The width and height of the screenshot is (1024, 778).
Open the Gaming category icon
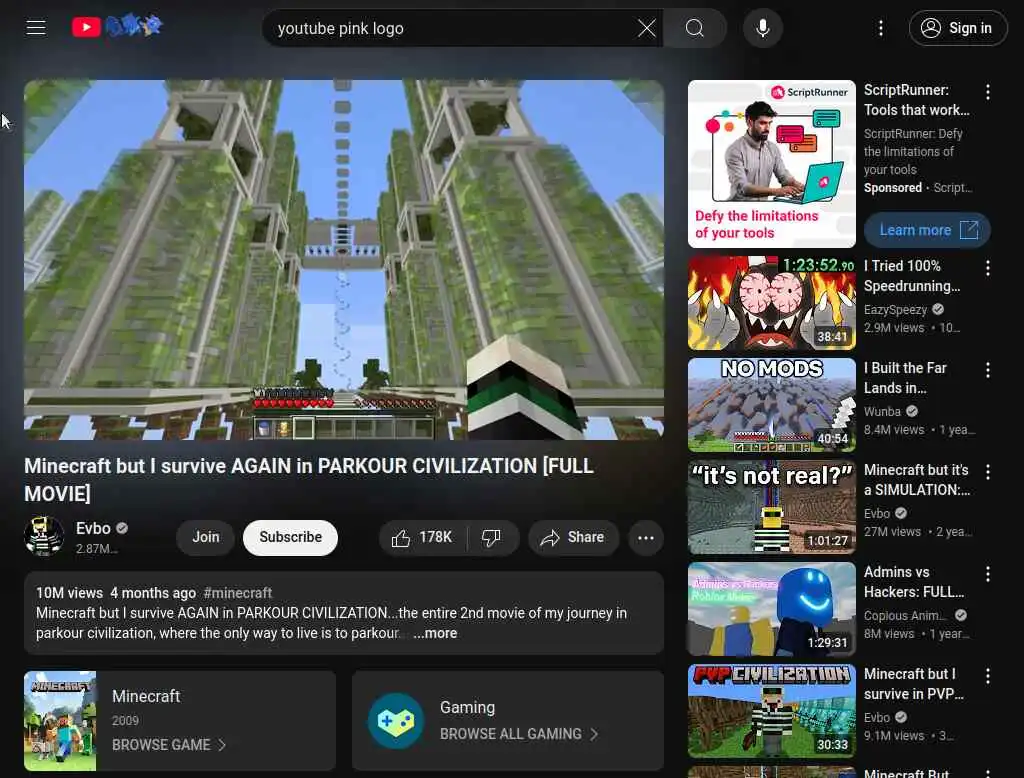396,721
